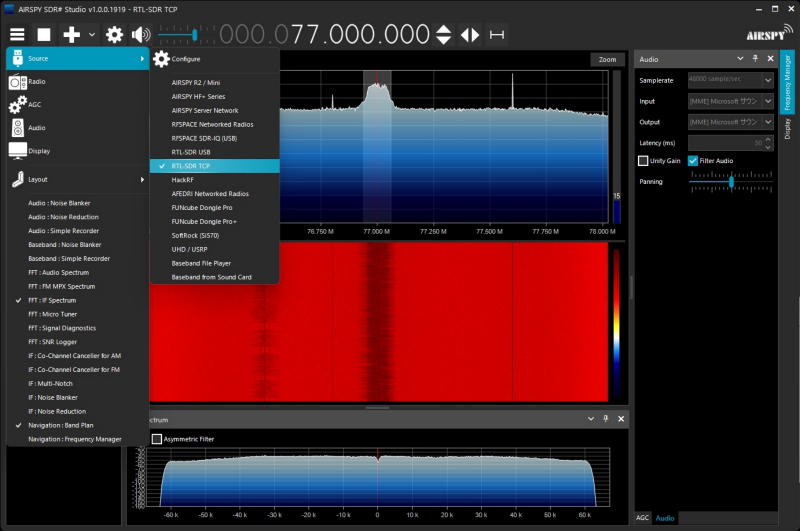
Task: Toggle Navigation : Band Plan checked item
Action: pos(78,425)
